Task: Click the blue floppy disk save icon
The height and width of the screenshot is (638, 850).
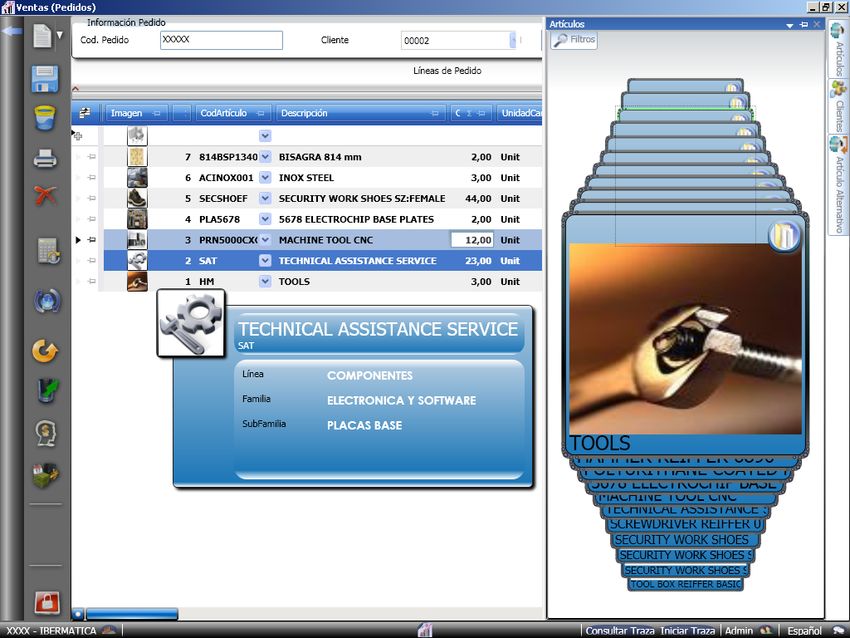Action: point(45,79)
